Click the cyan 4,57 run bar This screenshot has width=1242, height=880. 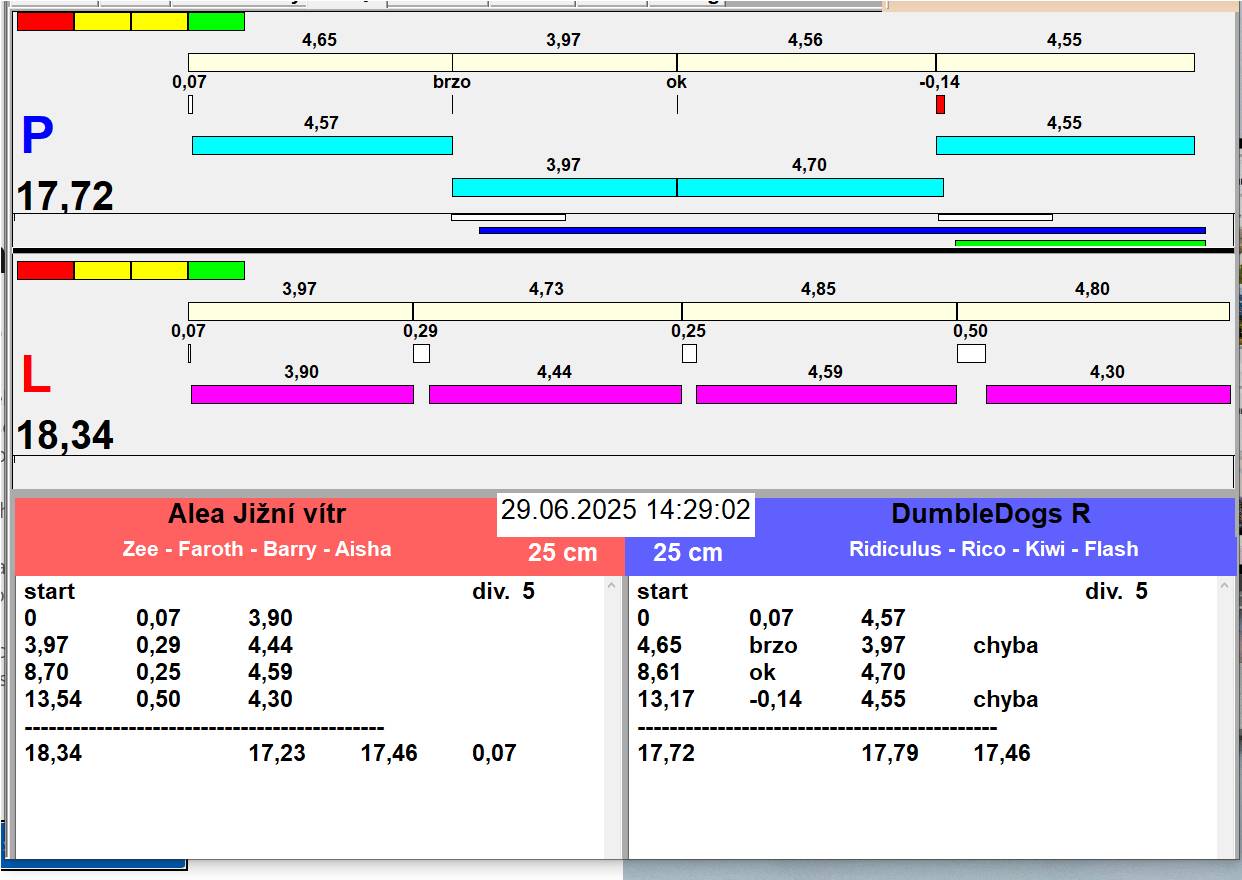pos(322,145)
